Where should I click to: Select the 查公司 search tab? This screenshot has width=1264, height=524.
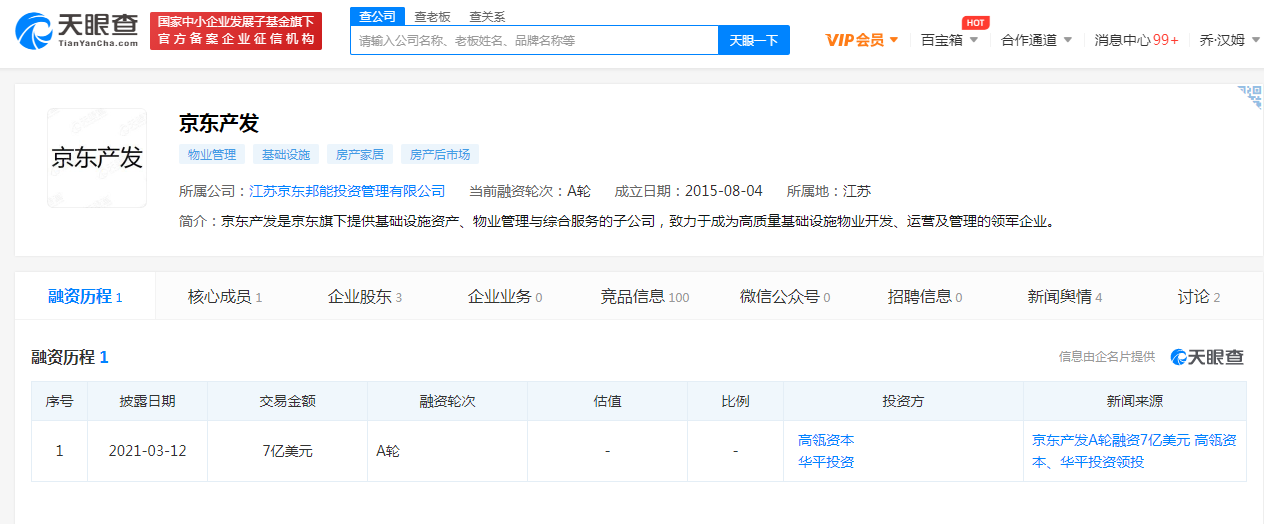[x=377, y=16]
